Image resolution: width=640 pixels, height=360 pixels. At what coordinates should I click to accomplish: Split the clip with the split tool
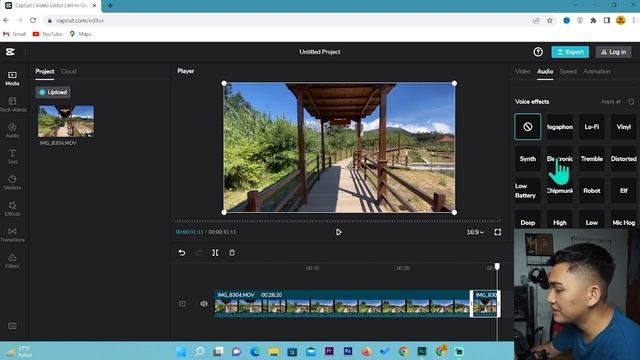pyautogui.click(x=215, y=253)
